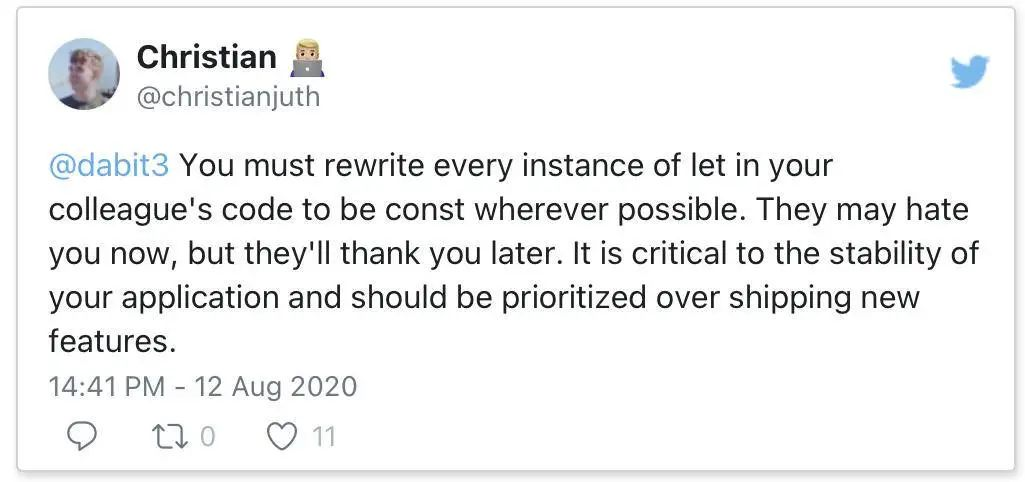Like the tweet with the heart icon
The width and height of the screenshot is (1025, 482).
282,437
